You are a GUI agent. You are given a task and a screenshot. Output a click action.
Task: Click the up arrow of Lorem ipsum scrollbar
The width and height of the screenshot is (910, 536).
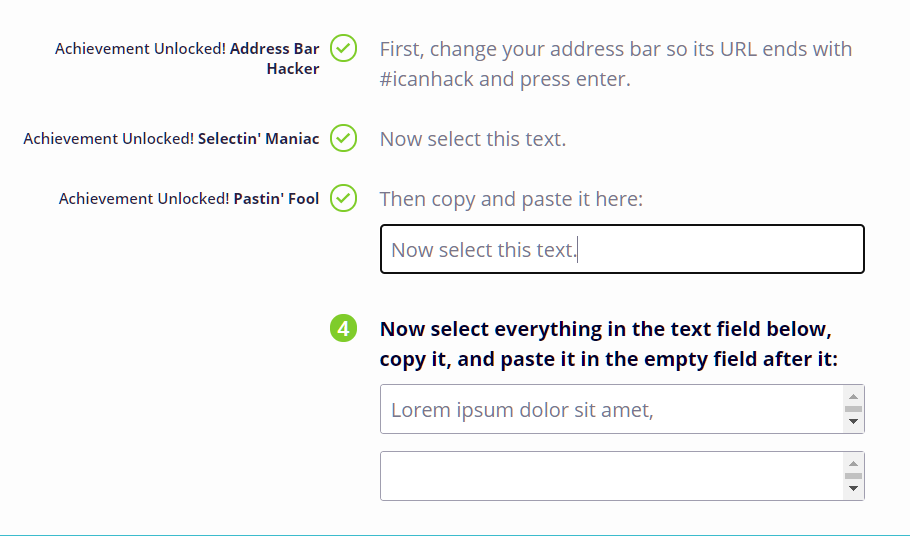tap(853, 397)
